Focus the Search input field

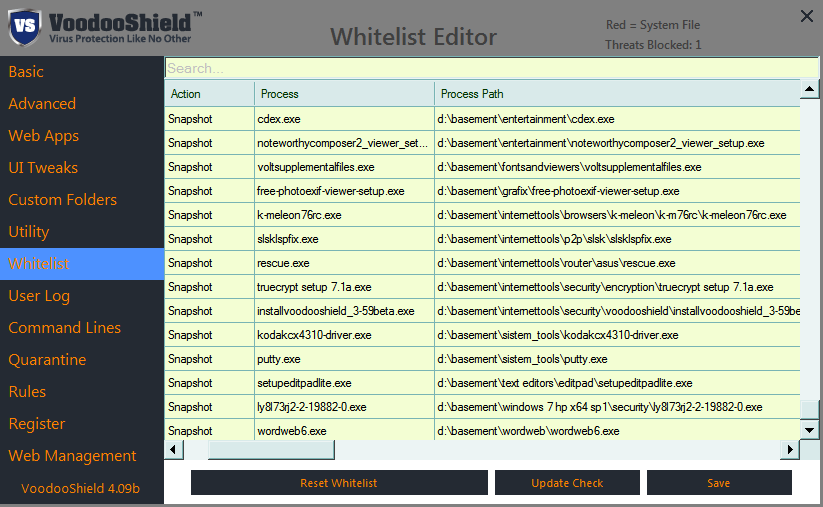[x=491, y=68]
